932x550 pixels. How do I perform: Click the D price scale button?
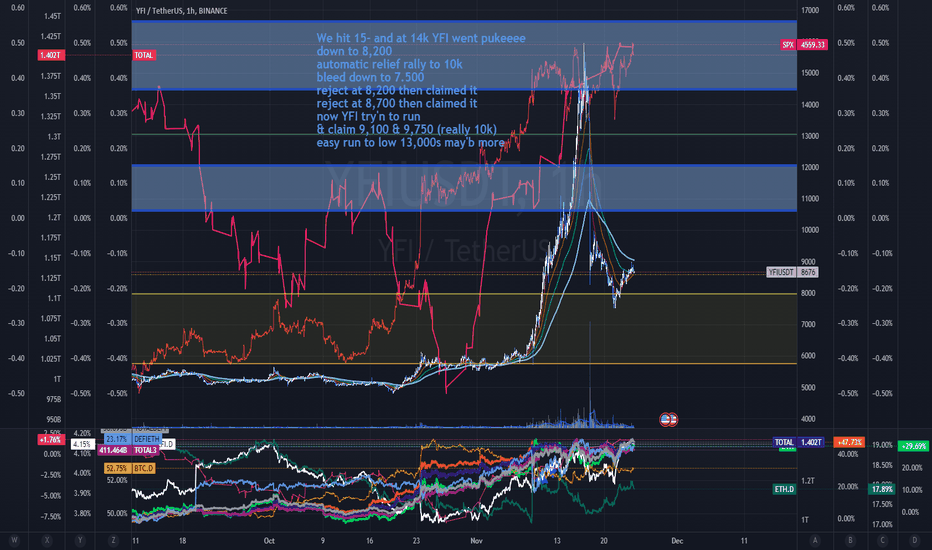(x=914, y=540)
